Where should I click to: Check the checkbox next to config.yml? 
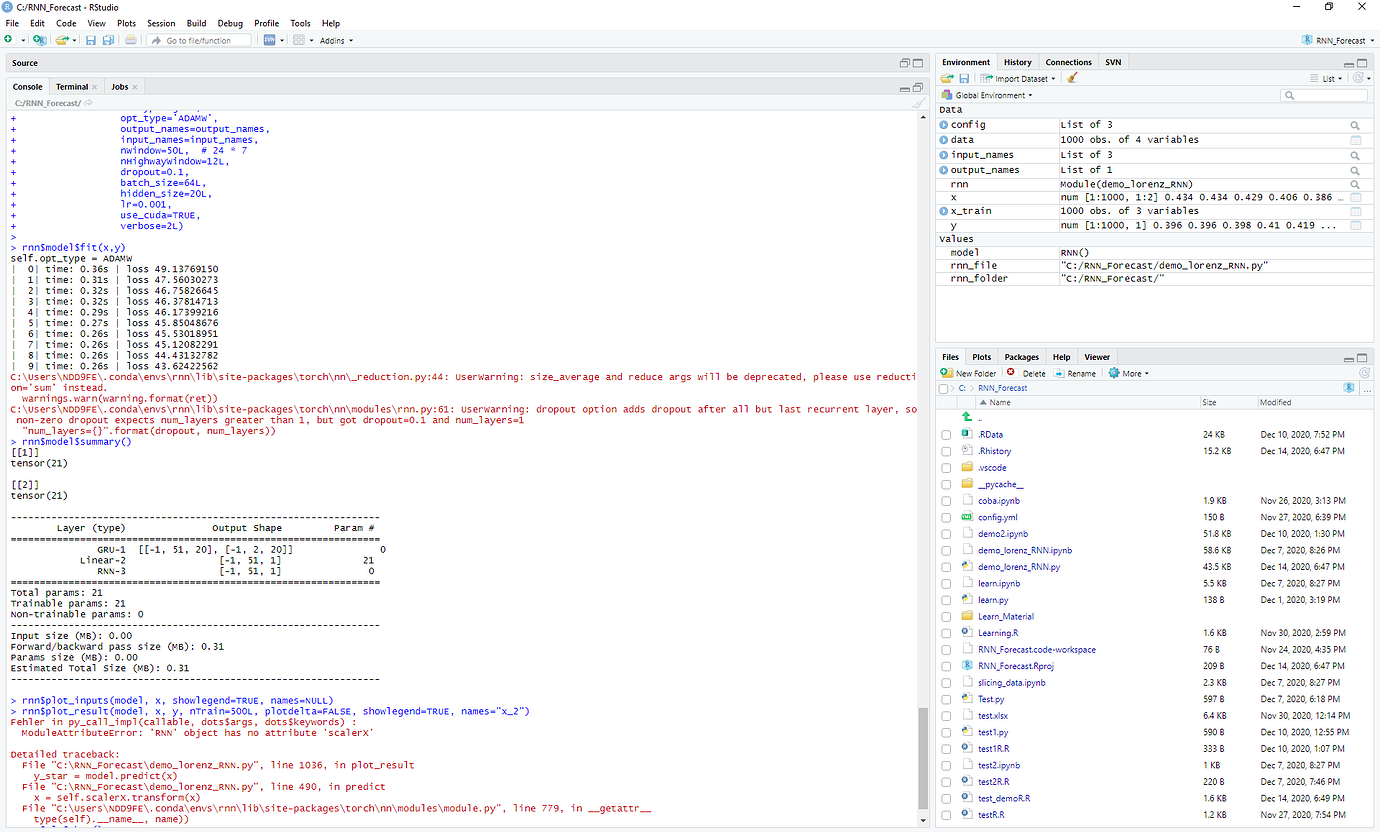[946, 517]
